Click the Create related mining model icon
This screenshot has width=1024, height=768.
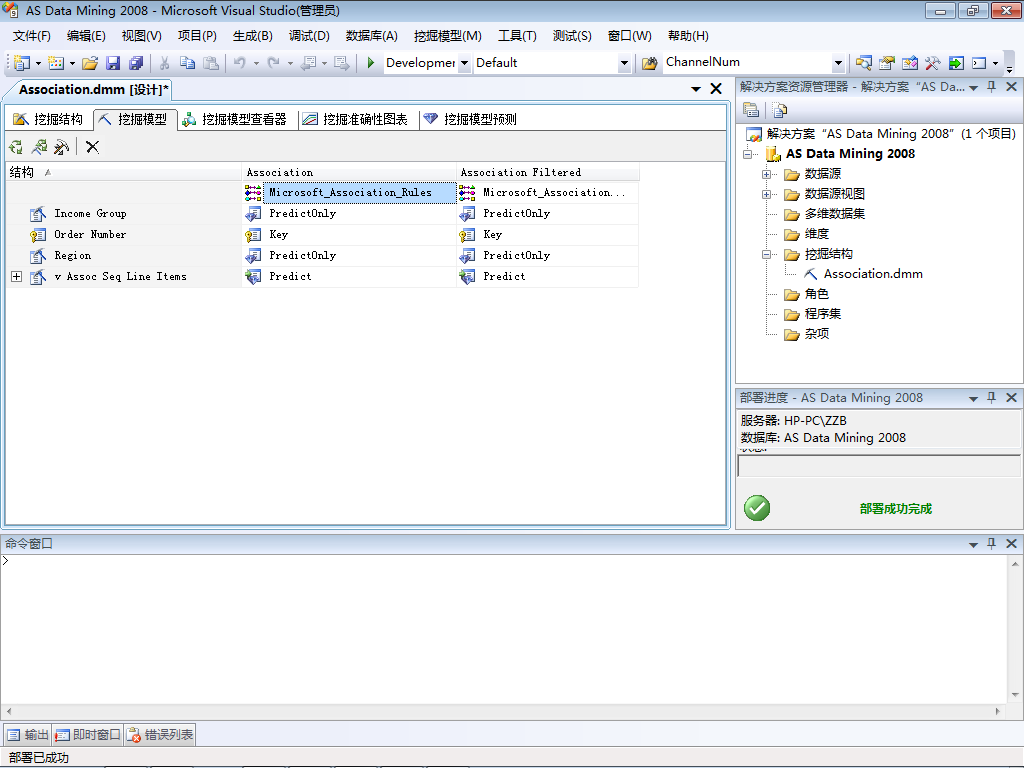pos(39,147)
